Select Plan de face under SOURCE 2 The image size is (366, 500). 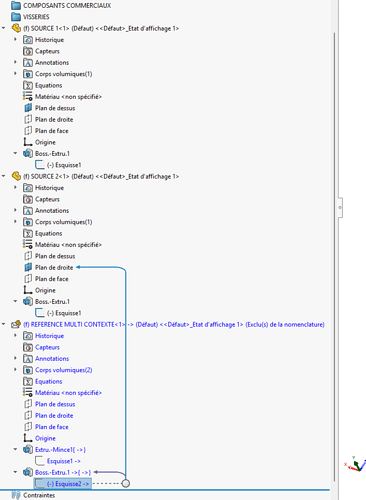pyautogui.click(x=52, y=279)
